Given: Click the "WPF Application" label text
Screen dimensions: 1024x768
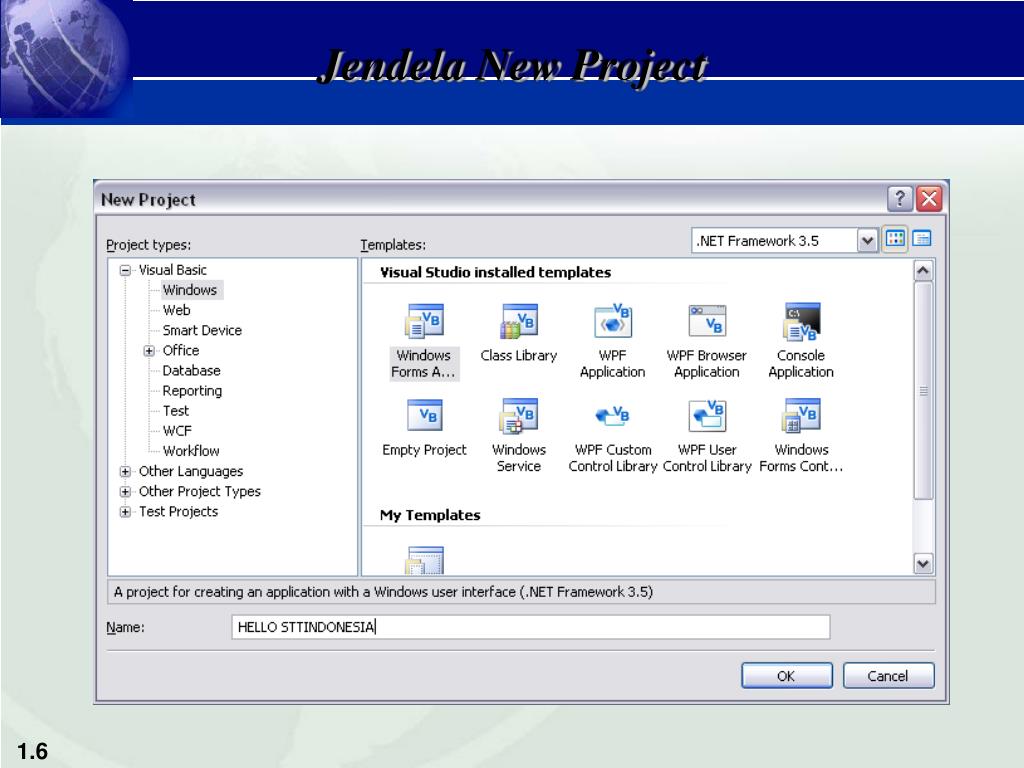Looking at the screenshot, I should (x=613, y=364).
